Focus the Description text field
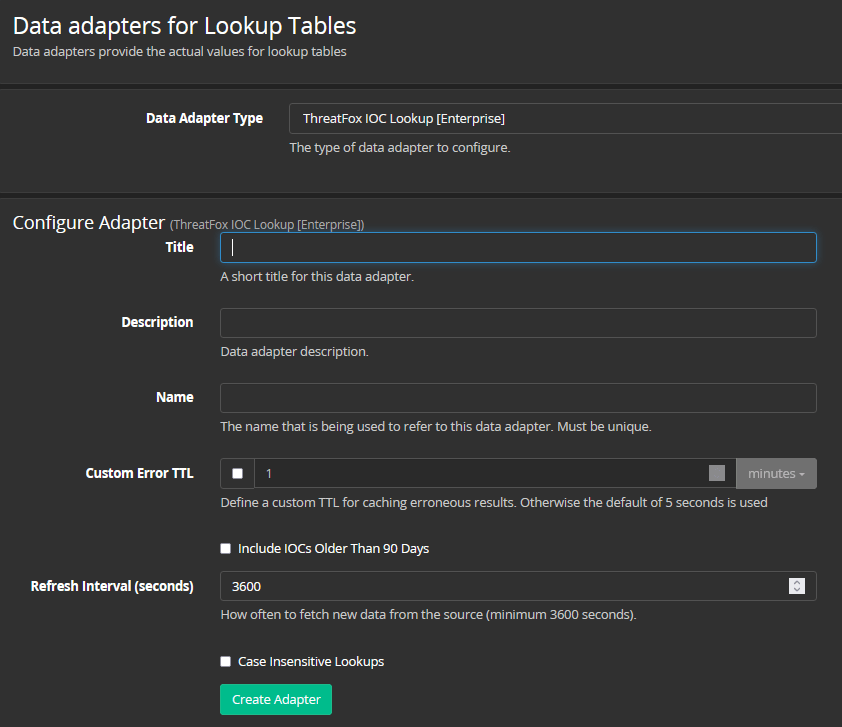Image resolution: width=842 pixels, height=727 pixels. [518, 323]
